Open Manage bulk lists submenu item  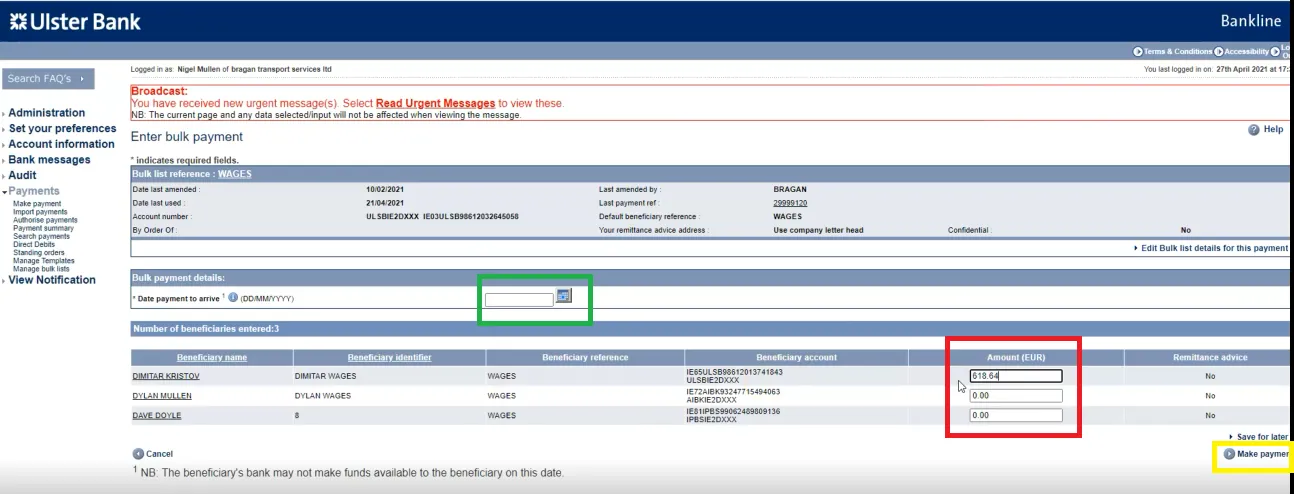pyautogui.click(x=41, y=268)
